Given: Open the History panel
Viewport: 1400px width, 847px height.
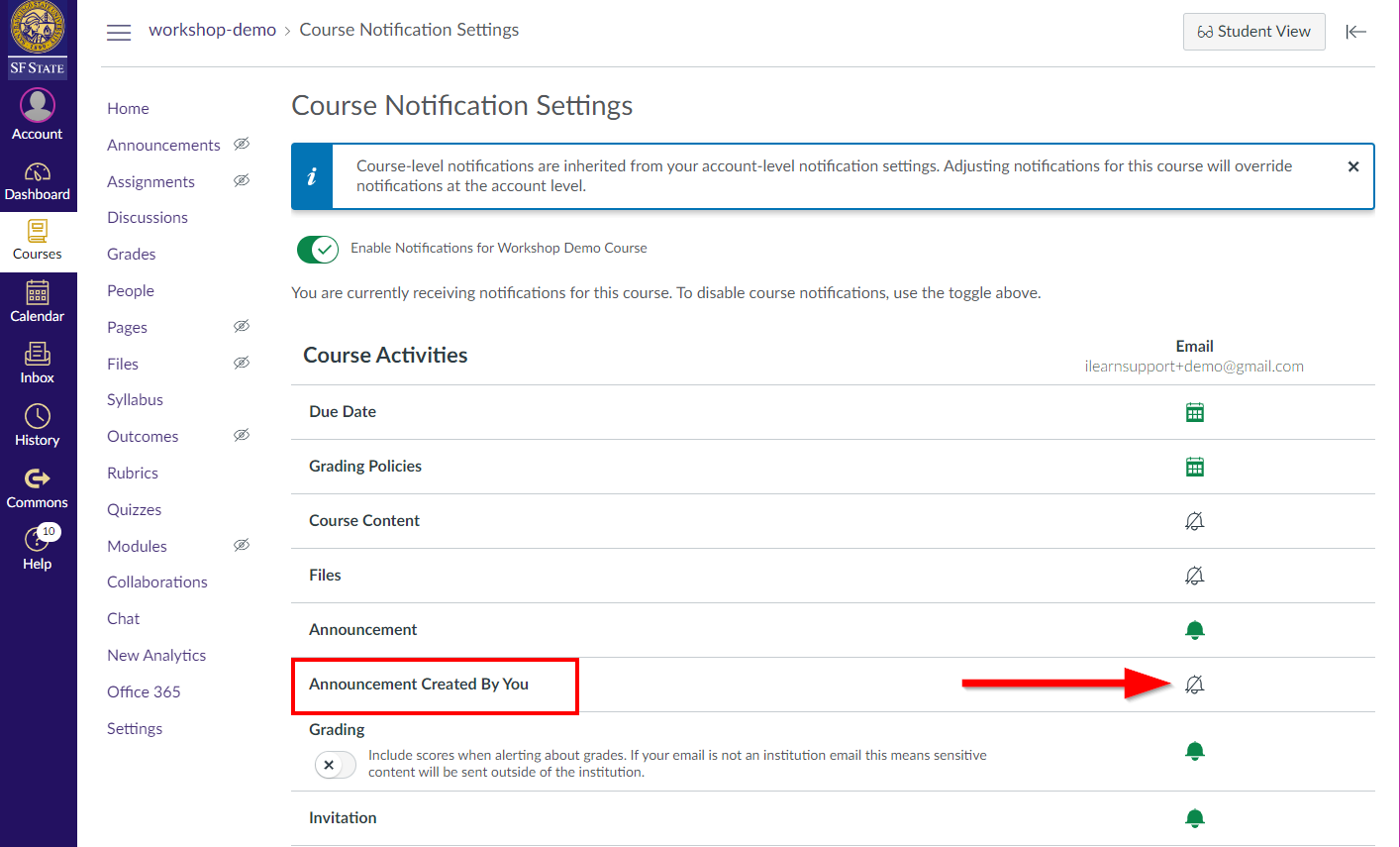Looking at the screenshot, I should pyautogui.click(x=38, y=426).
